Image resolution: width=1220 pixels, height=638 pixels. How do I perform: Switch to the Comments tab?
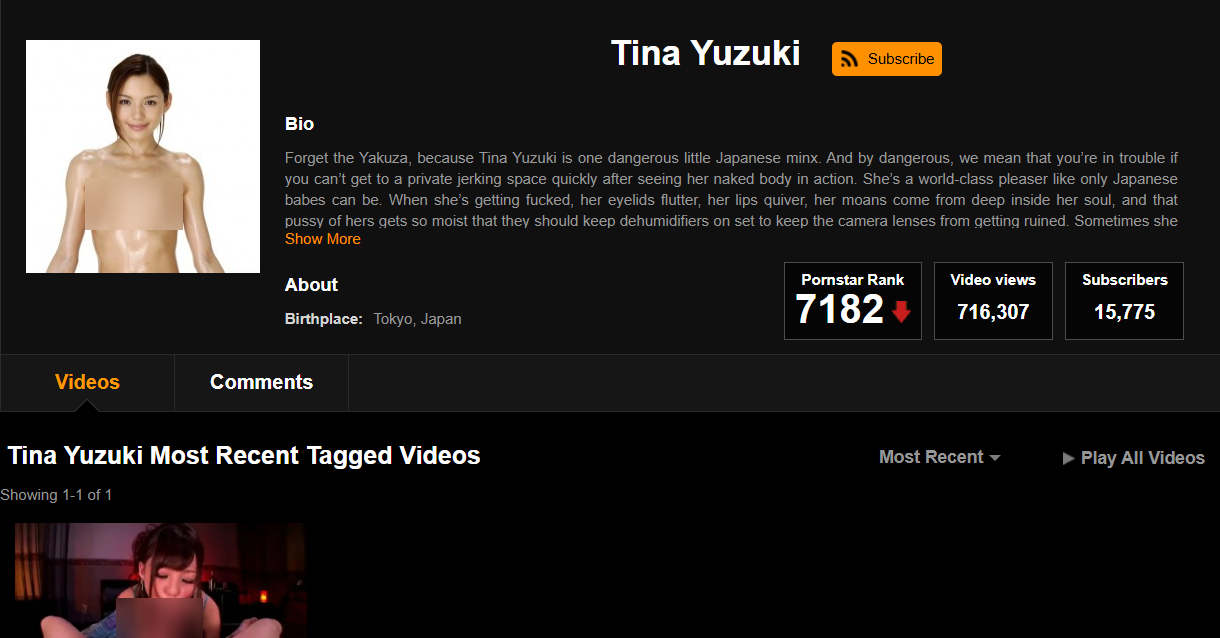[261, 382]
